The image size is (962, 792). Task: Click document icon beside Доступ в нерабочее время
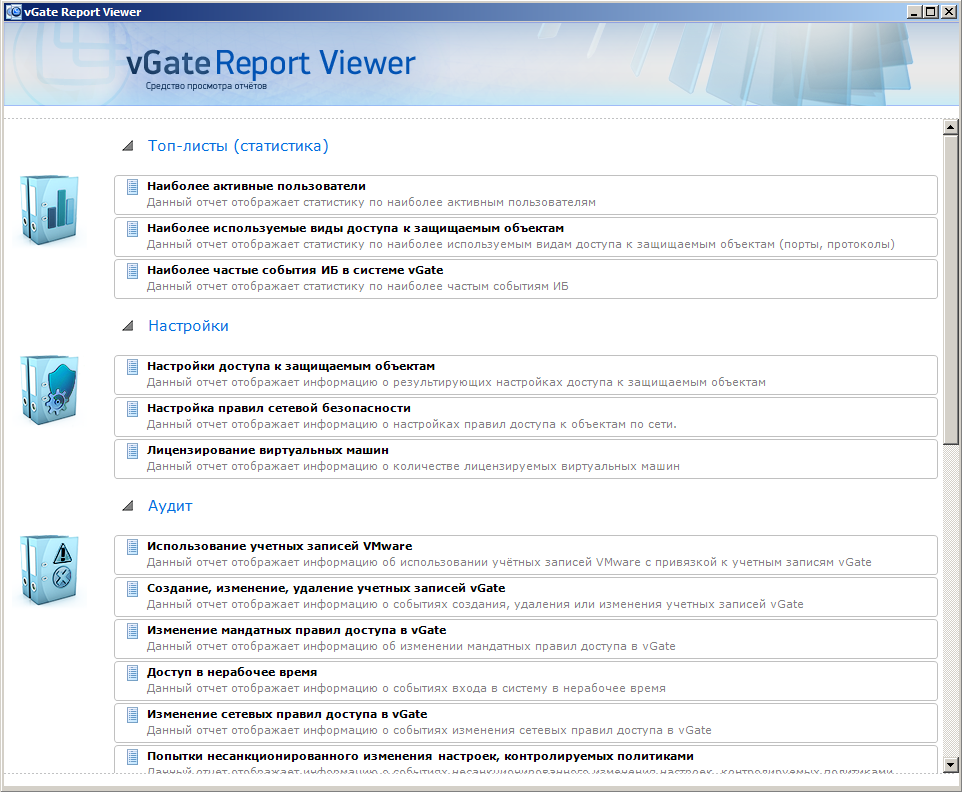click(x=132, y=673)
